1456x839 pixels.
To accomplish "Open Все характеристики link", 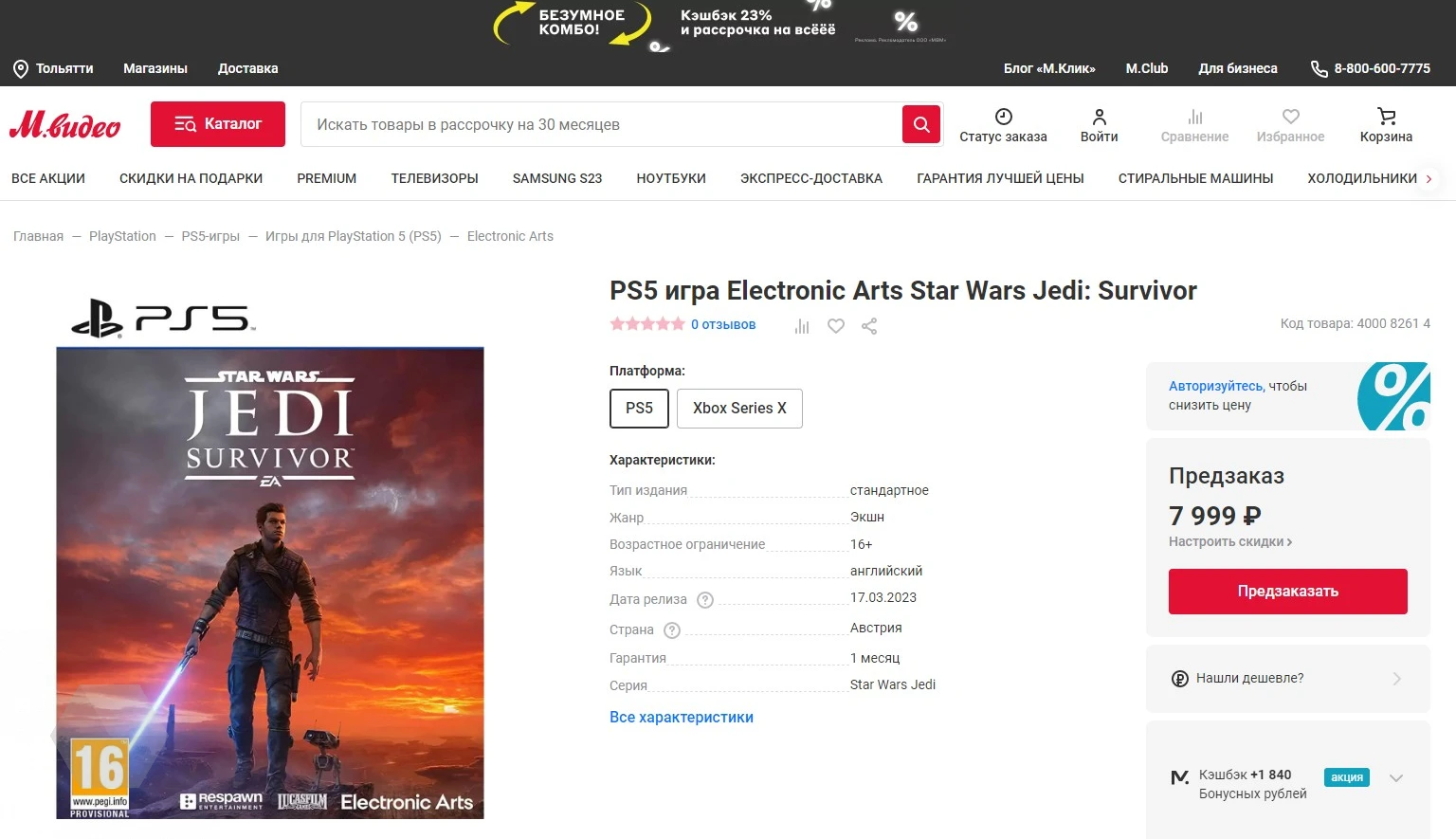I will [x=682, y=718].
